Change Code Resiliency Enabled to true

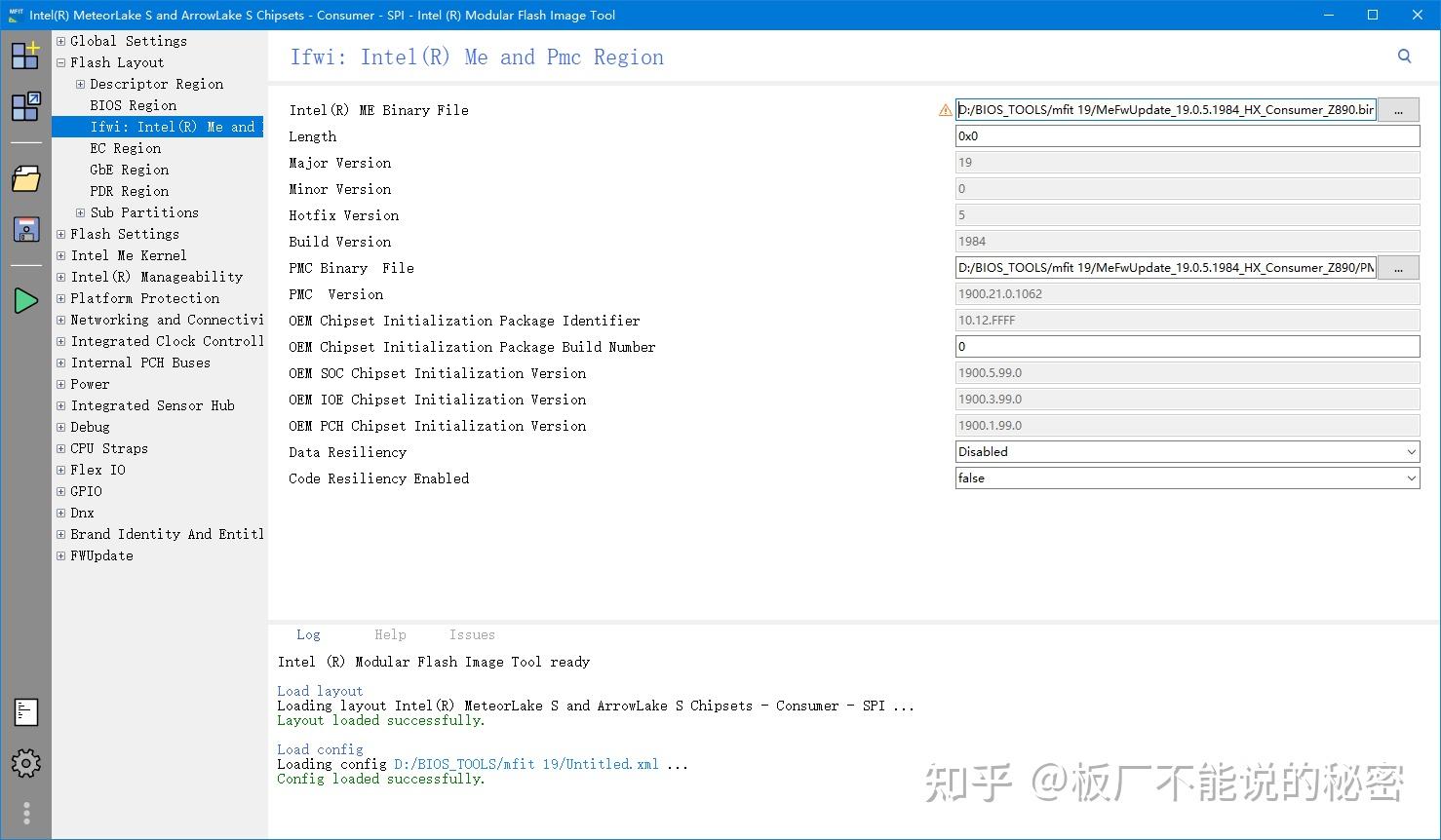[1411, 477]
